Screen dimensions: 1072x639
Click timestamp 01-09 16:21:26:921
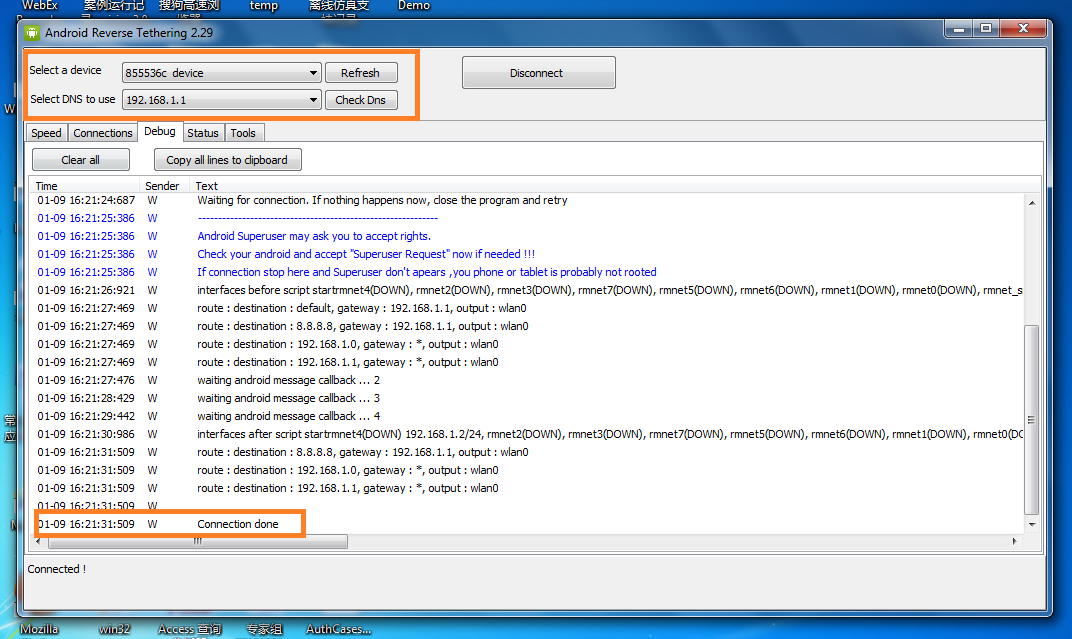pyautogui.click(x=86, y=290)
